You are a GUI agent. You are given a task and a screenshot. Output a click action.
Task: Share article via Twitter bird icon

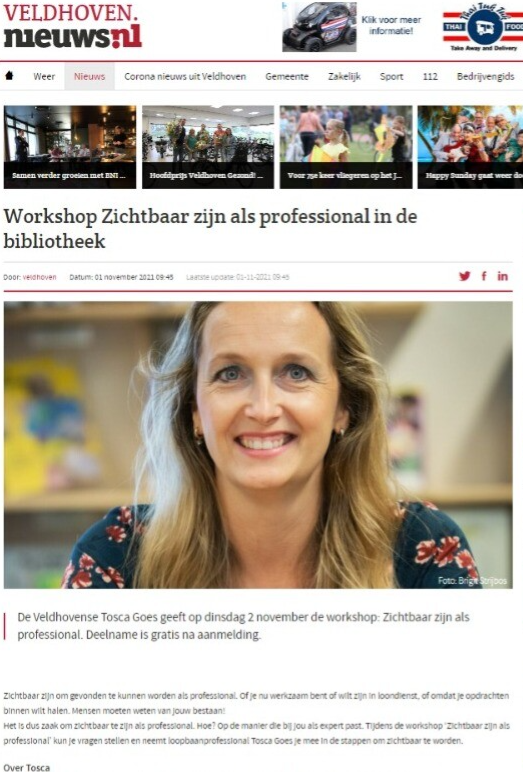coord(464,276)
